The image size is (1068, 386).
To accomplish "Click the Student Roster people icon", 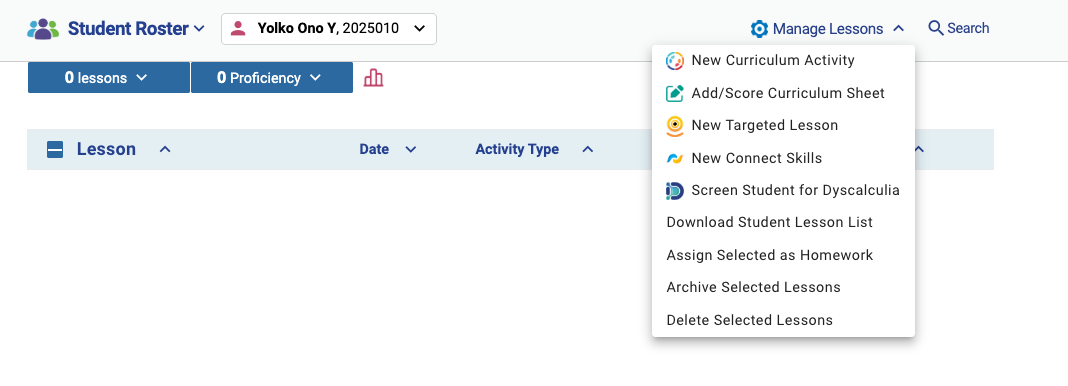I will coord(43,29).
